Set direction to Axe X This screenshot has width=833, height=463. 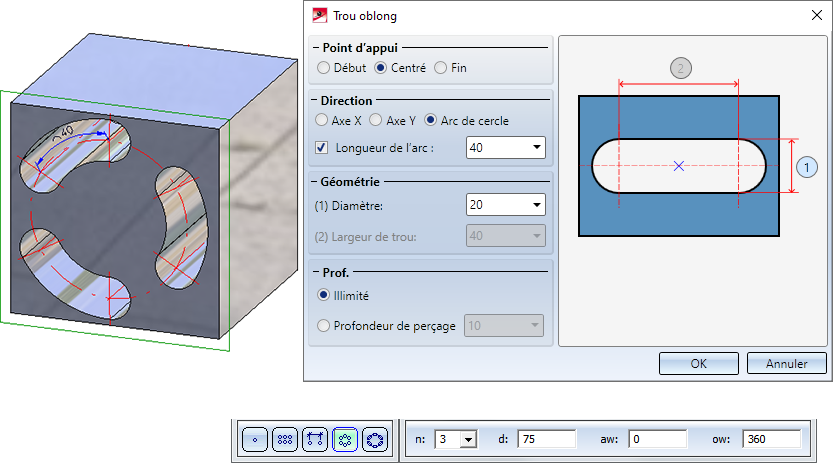click(321, 120)
